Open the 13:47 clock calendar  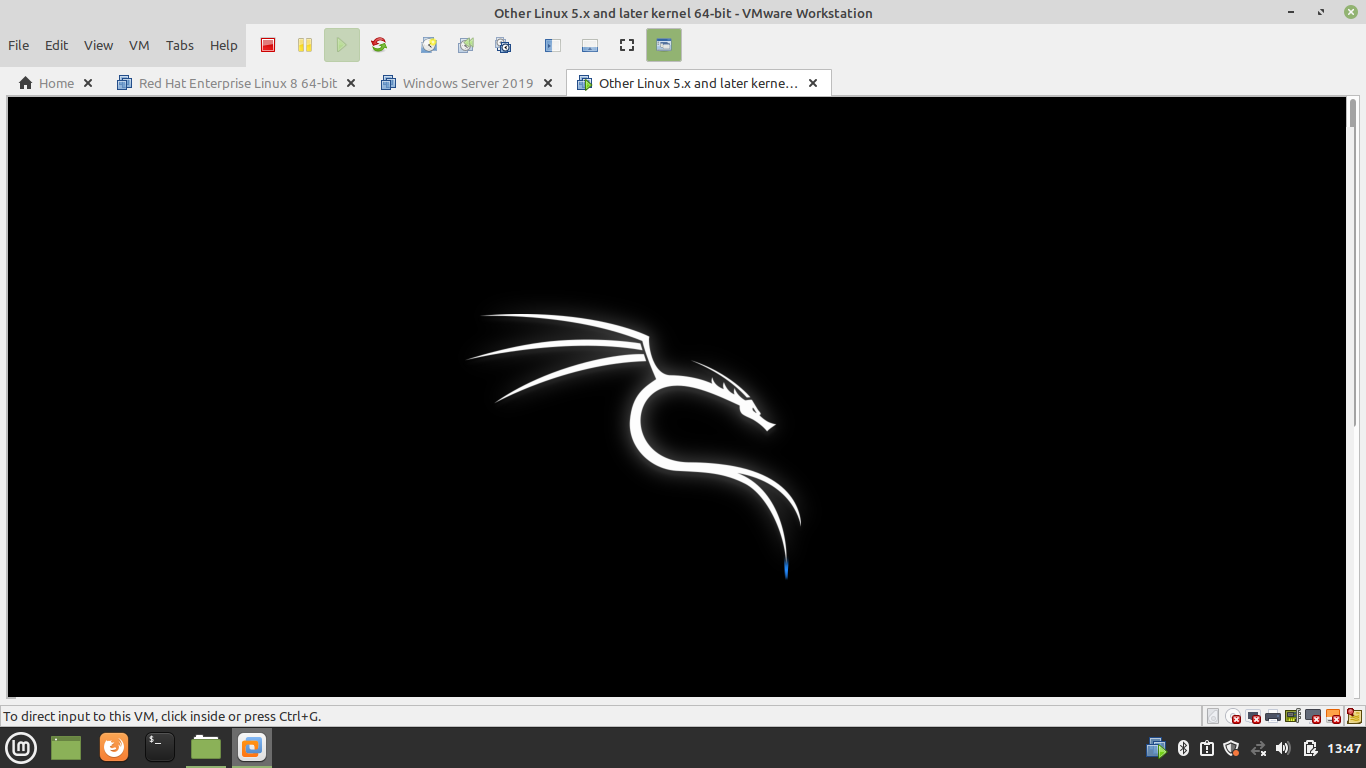click(1344, 748)
